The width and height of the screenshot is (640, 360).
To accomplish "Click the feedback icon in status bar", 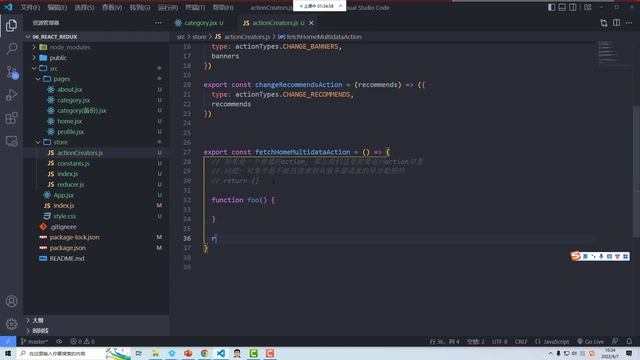I will (x=615, y=341).
